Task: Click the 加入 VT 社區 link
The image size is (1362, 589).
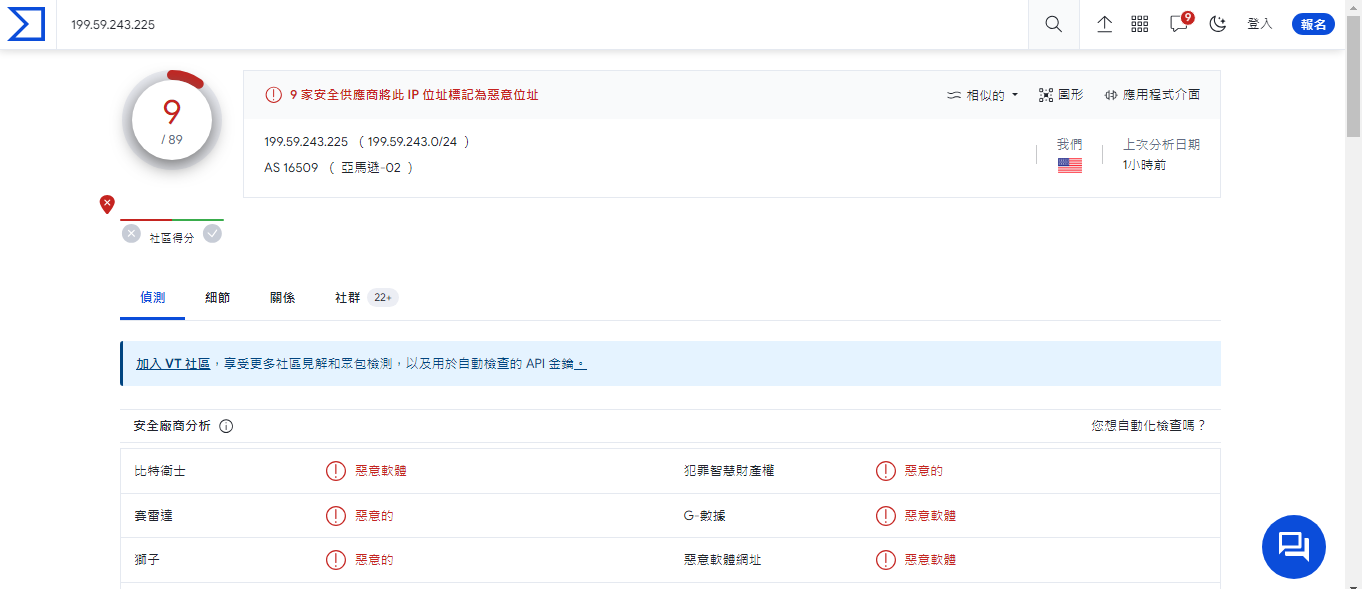Action: [173, 364]
